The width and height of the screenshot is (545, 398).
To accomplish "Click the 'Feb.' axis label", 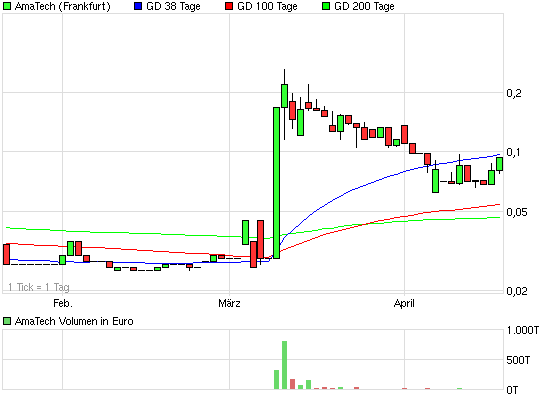I will [63, 303].
